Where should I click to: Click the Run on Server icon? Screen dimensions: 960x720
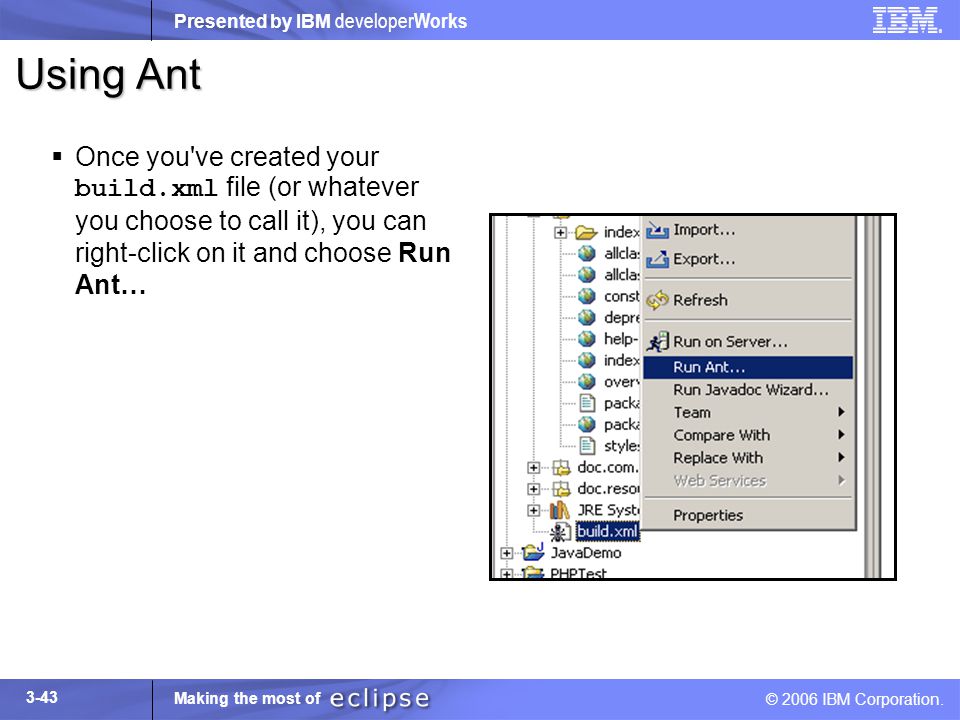[658, 342]
